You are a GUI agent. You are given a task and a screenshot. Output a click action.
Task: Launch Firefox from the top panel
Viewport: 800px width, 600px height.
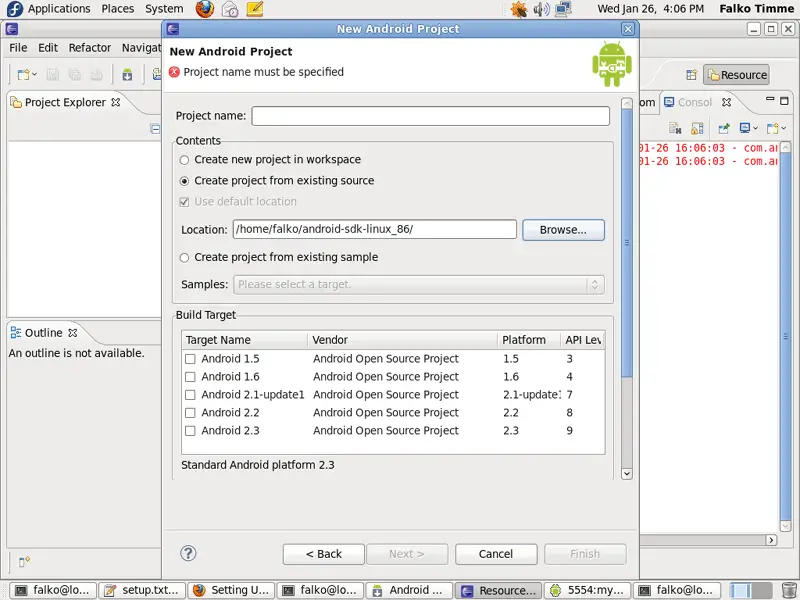click(205, 9)
